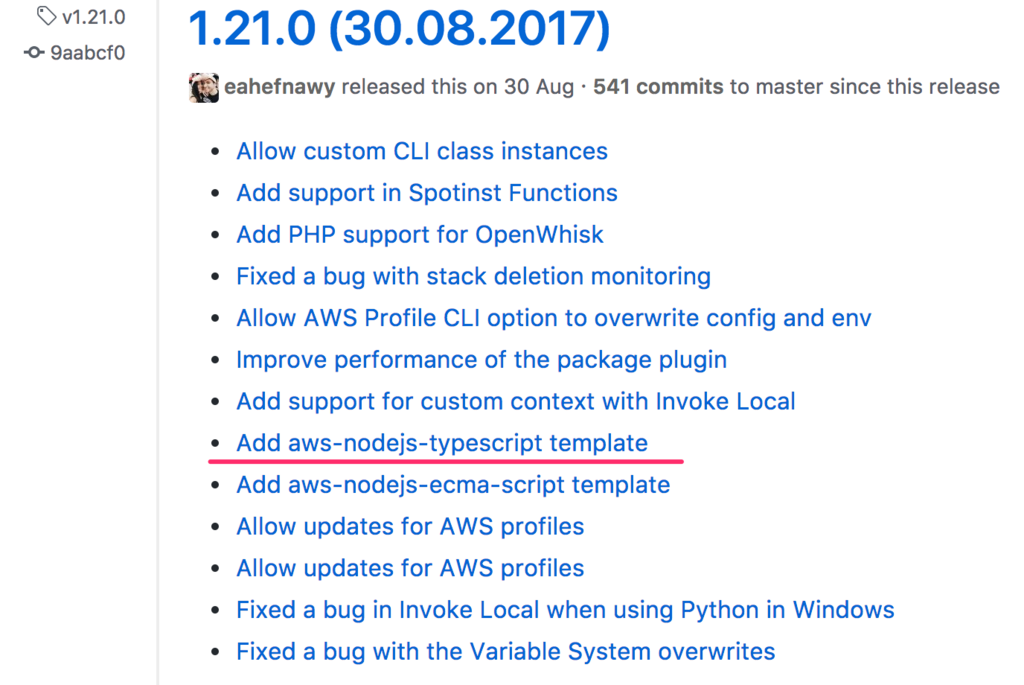Open Allow custom CLI class instances
1024x685 pixels.
click(x=421, y=151)
